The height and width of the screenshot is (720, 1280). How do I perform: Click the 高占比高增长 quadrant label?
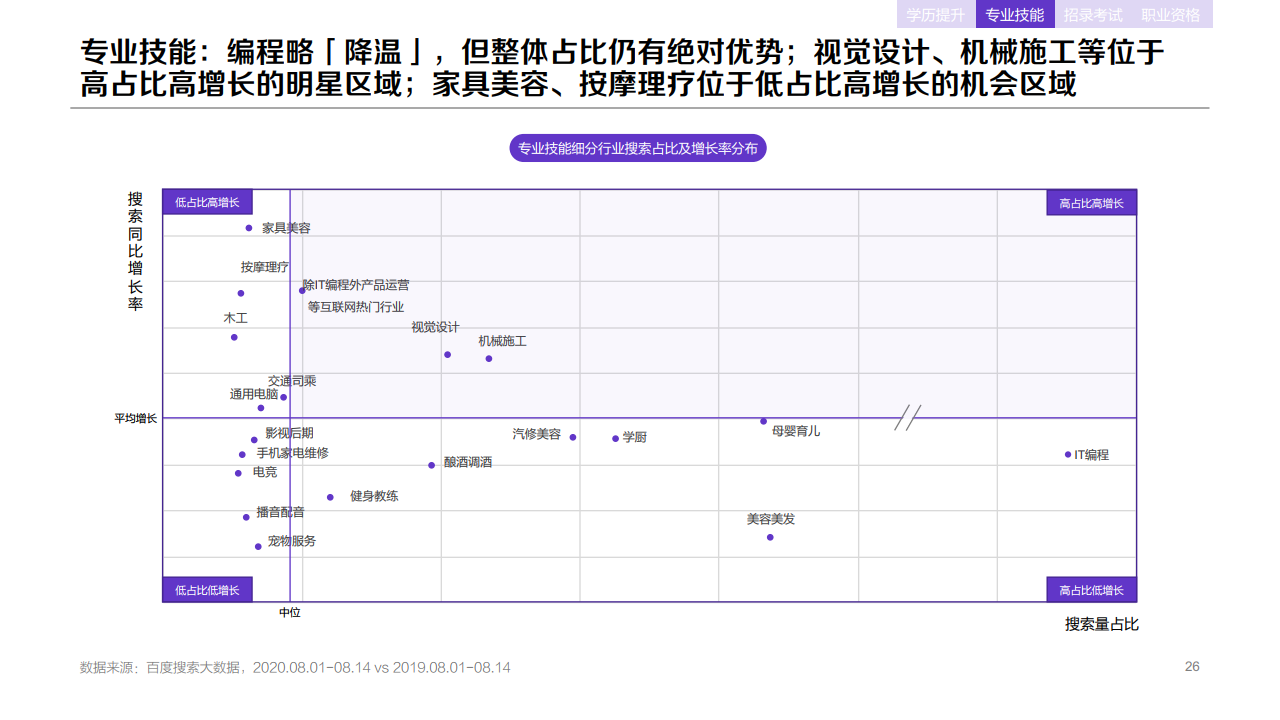[1092, 201]
